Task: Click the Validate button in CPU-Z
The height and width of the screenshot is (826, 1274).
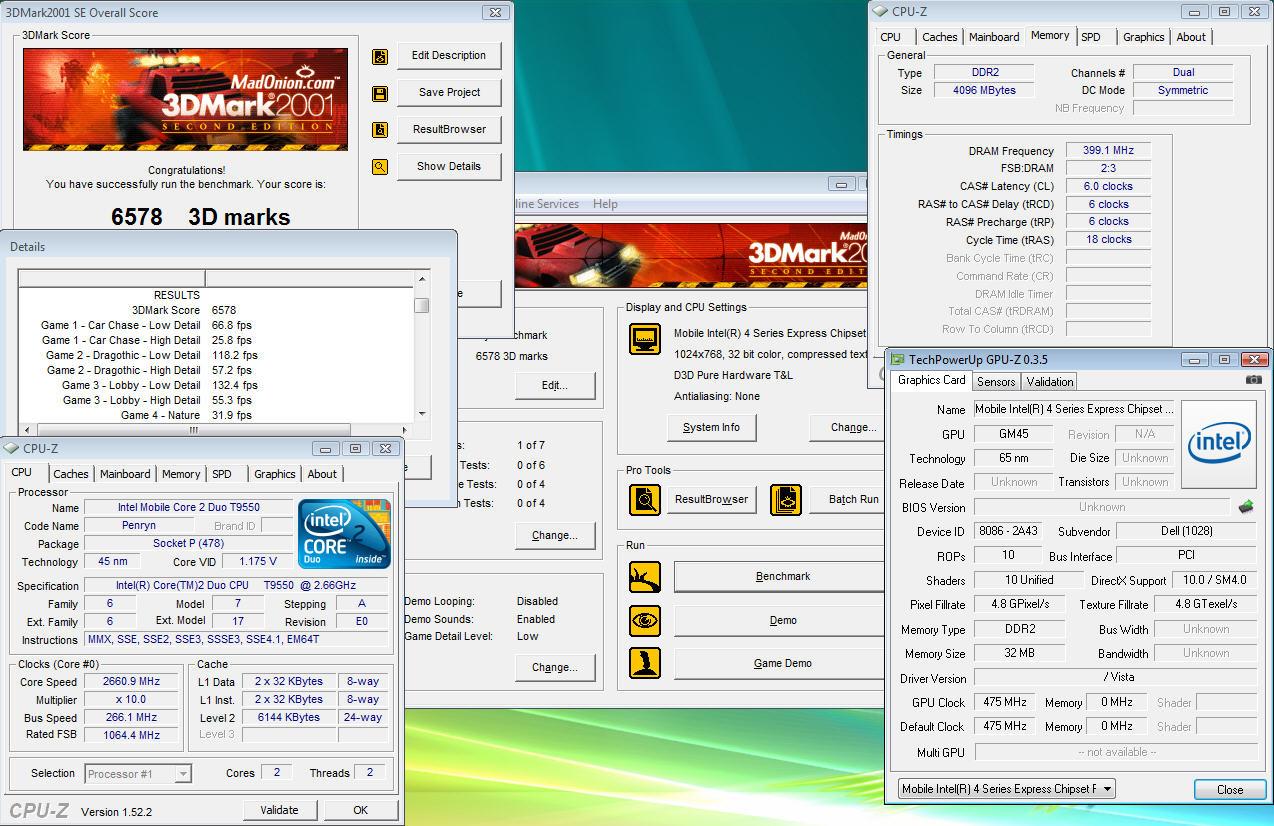Action: pyautogui.click(x=279, y=810)
